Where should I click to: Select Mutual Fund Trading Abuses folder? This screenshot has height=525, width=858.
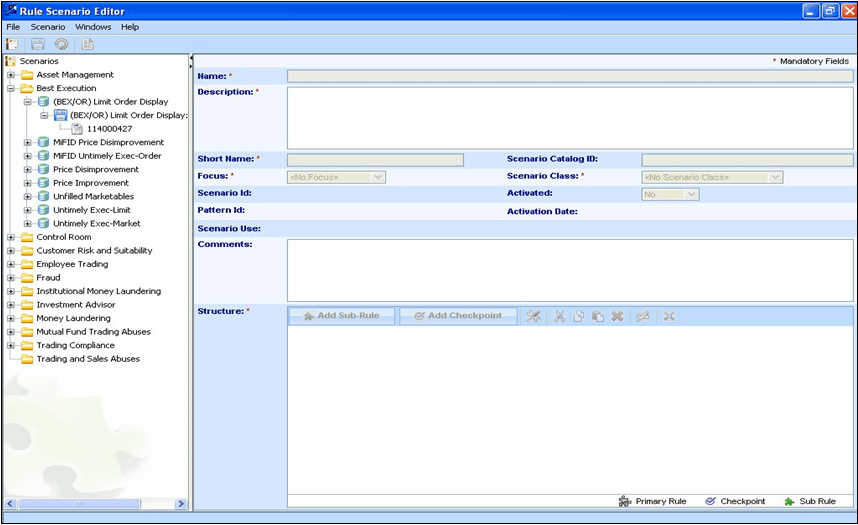93,332
